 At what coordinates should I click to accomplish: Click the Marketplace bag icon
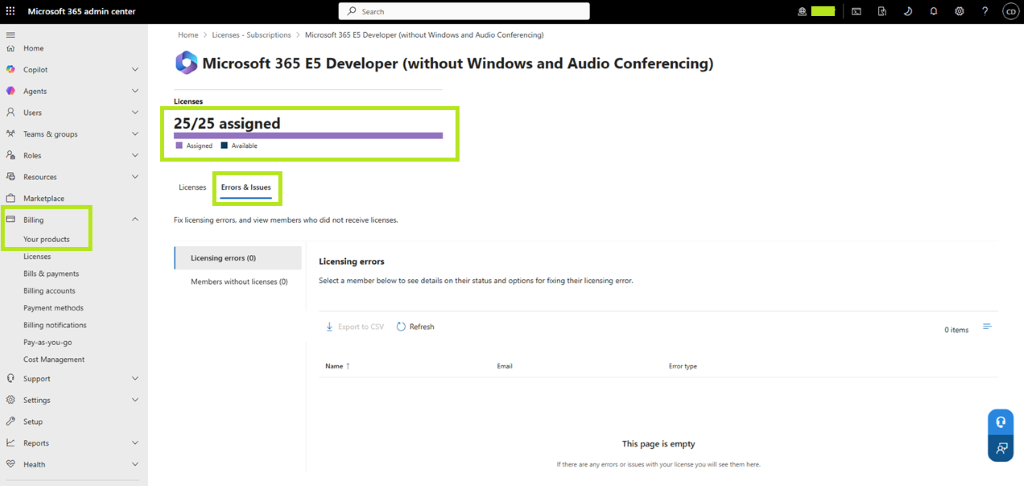click(x=10, y=198)
